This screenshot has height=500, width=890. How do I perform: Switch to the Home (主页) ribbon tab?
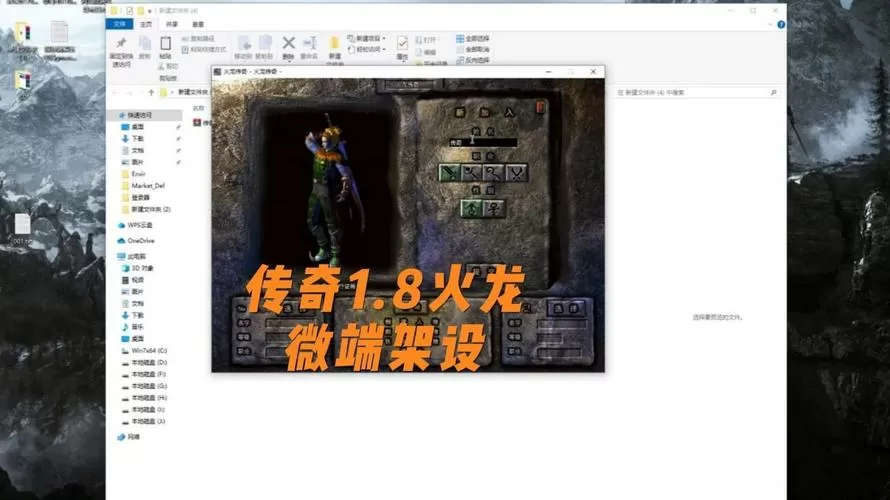pyautogui.click(x=146, y=24)
